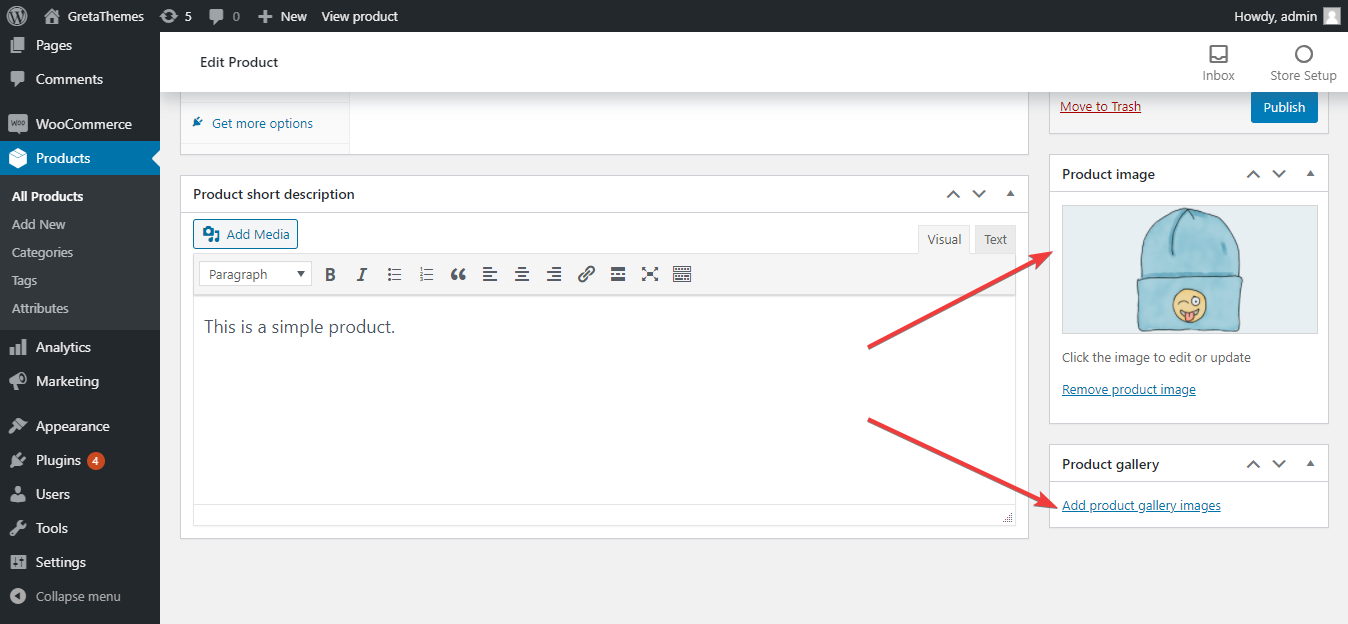
Task: Open the comments bubble in admin bar
Action: point(224,16)
